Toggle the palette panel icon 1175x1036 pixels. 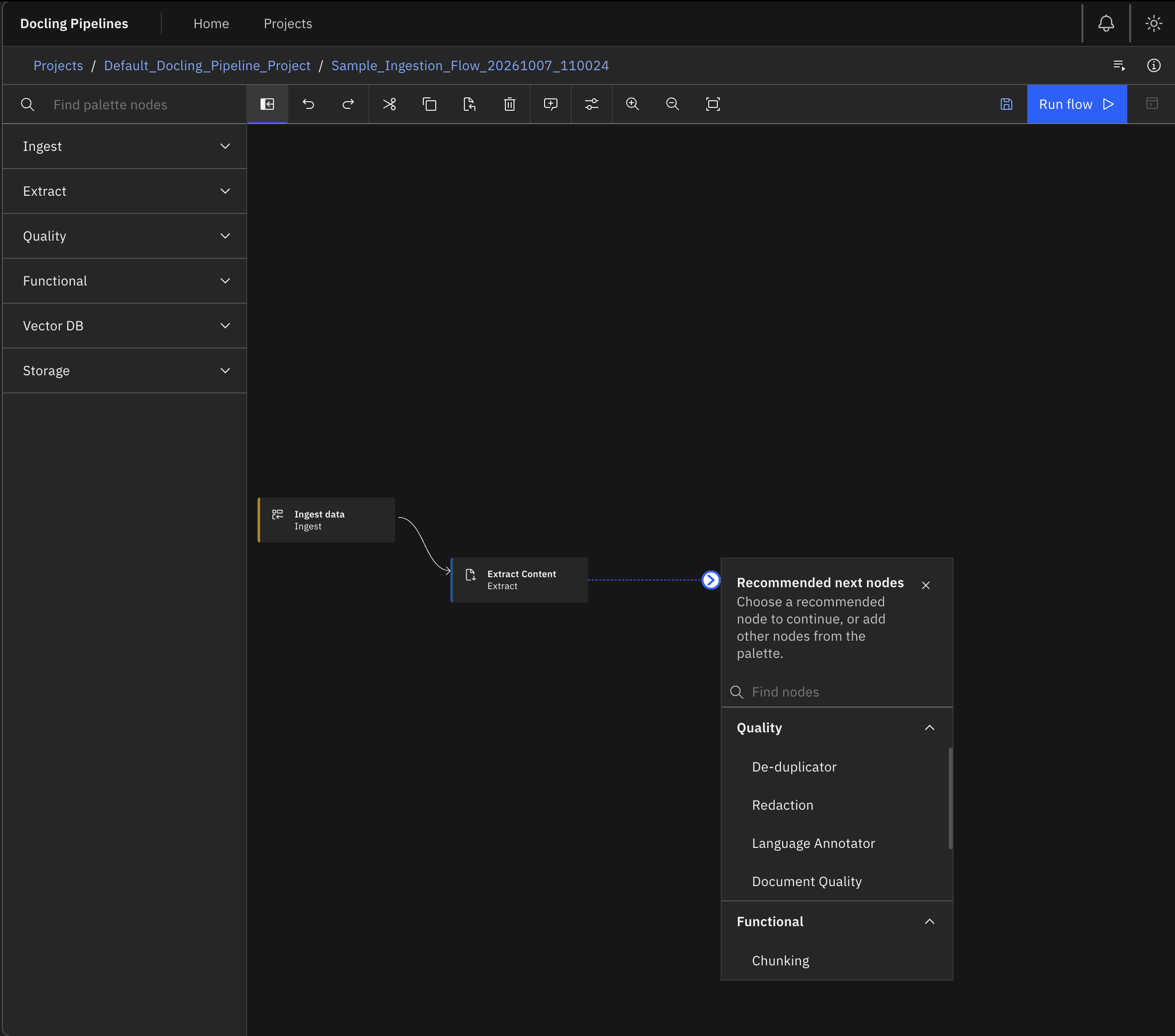point(267,104)
